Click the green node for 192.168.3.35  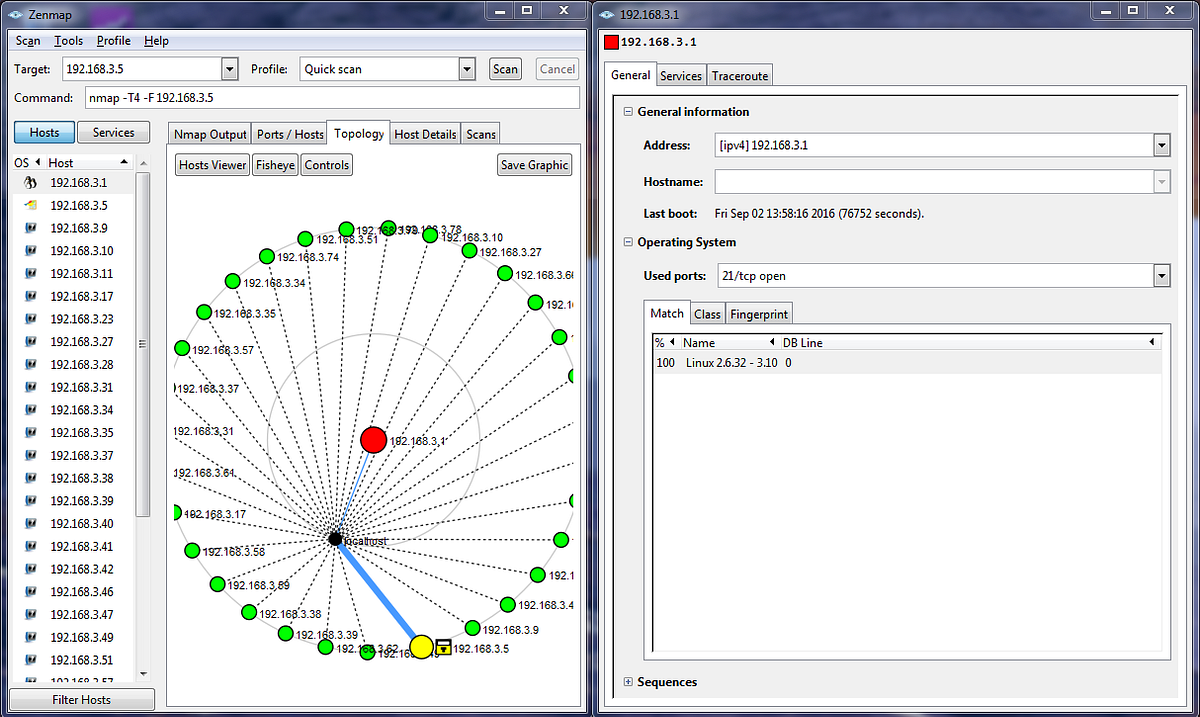204,311
